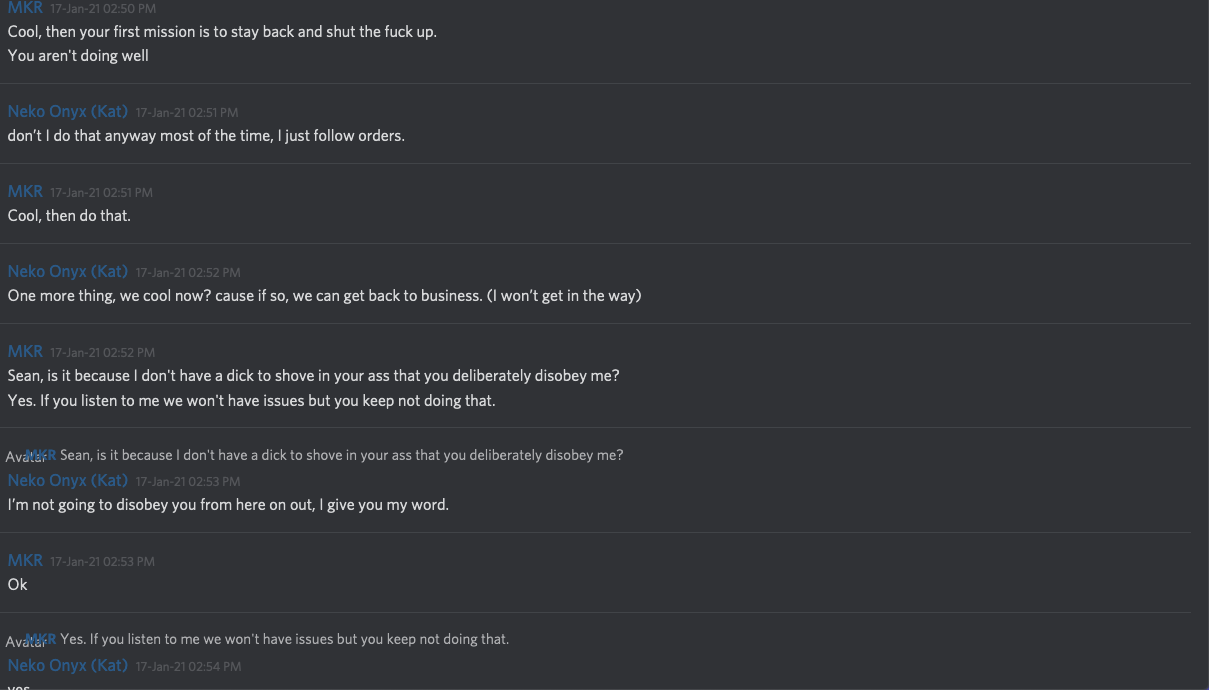1209x690 pixels.
Task: Click the message "You aren't doing well"
Action: tap(78, 56)
